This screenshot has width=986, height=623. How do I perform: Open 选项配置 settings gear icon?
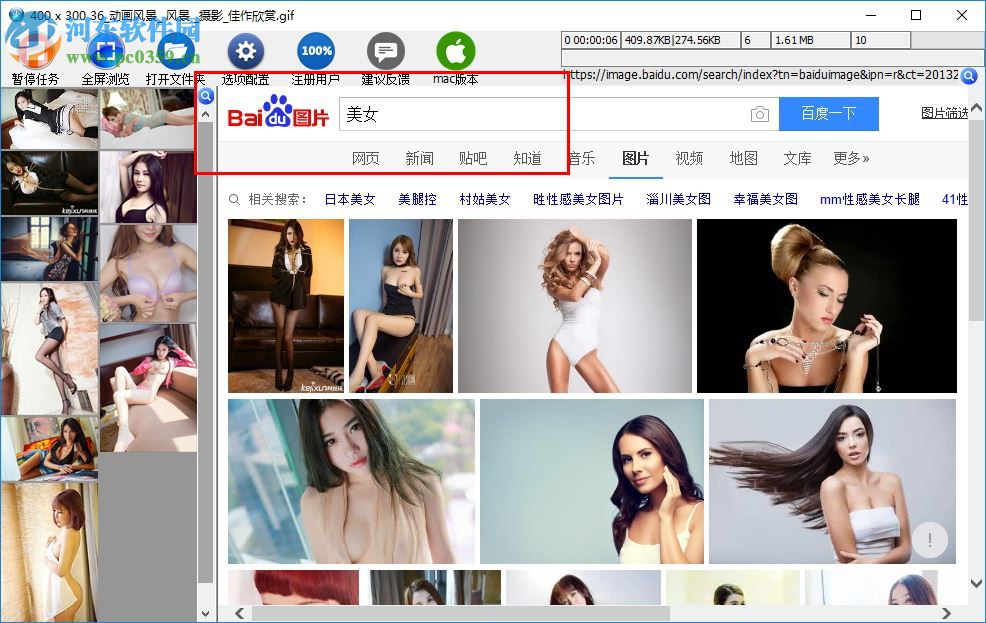pyautogui.click(x=246, y=52)
